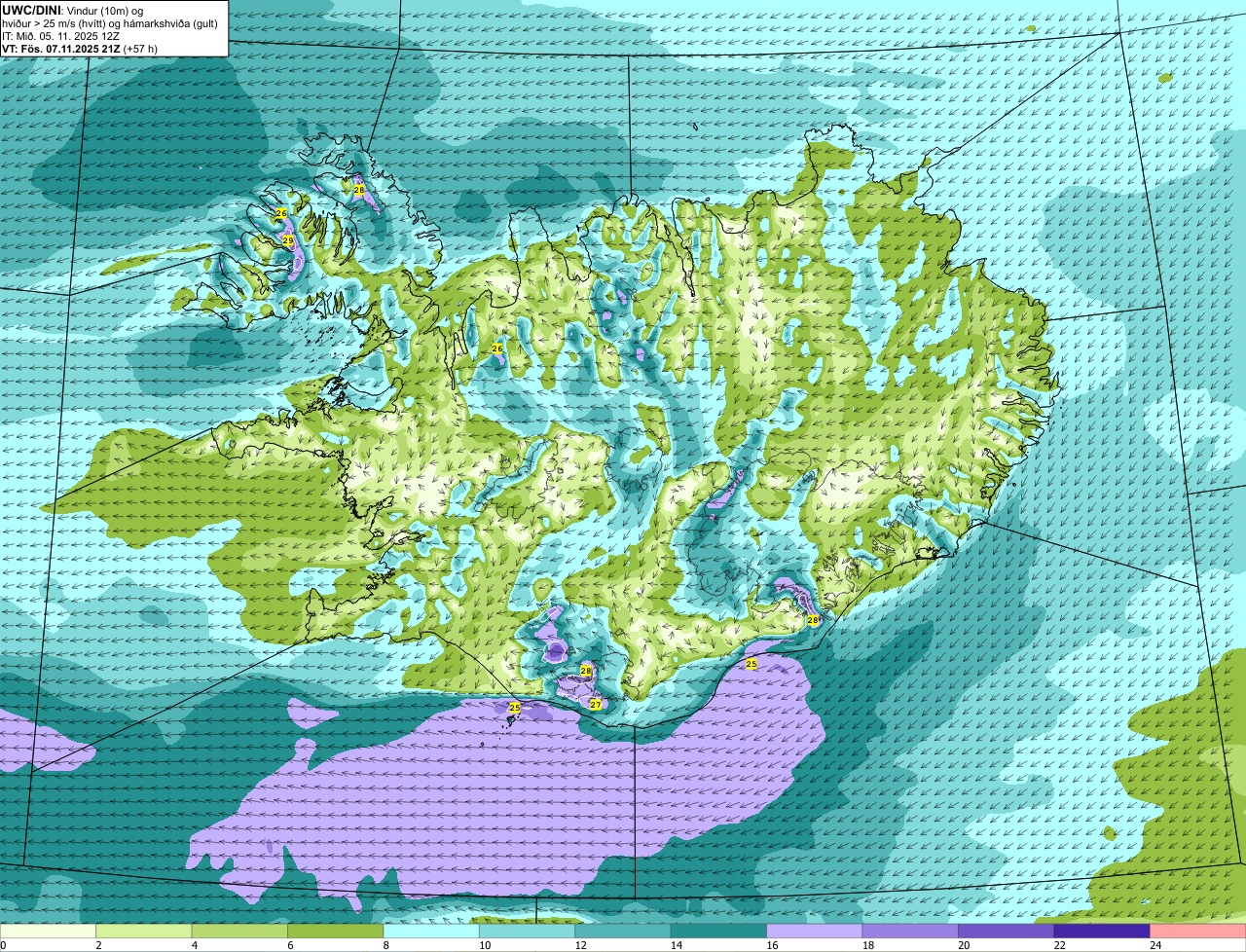Click the legend scale label "10"
Viewport: 1246px width, 952px height.
[x=484, y=945]
